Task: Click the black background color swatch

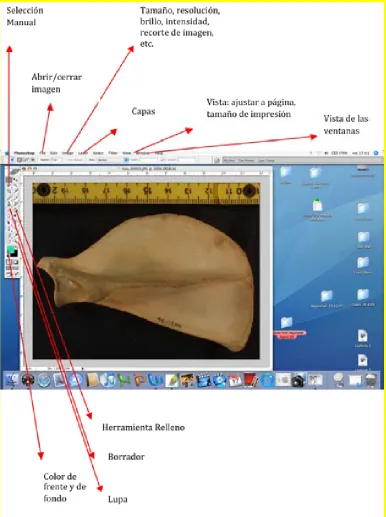Action: 14,254
